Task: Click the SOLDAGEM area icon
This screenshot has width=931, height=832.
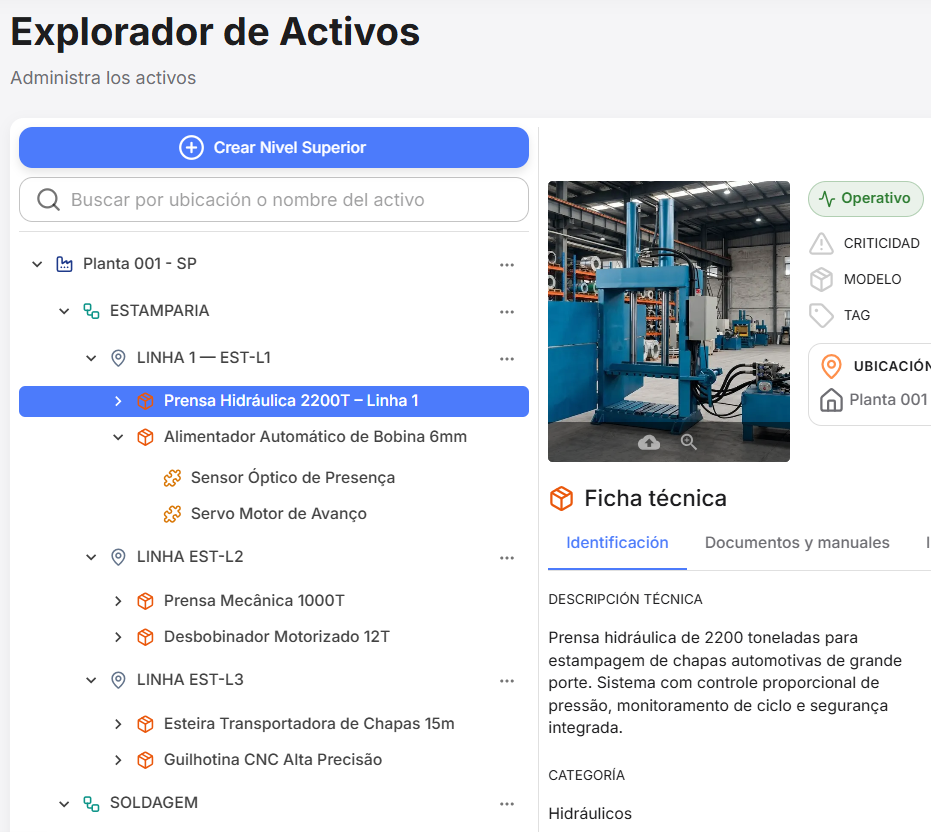Action: [91, 803]
